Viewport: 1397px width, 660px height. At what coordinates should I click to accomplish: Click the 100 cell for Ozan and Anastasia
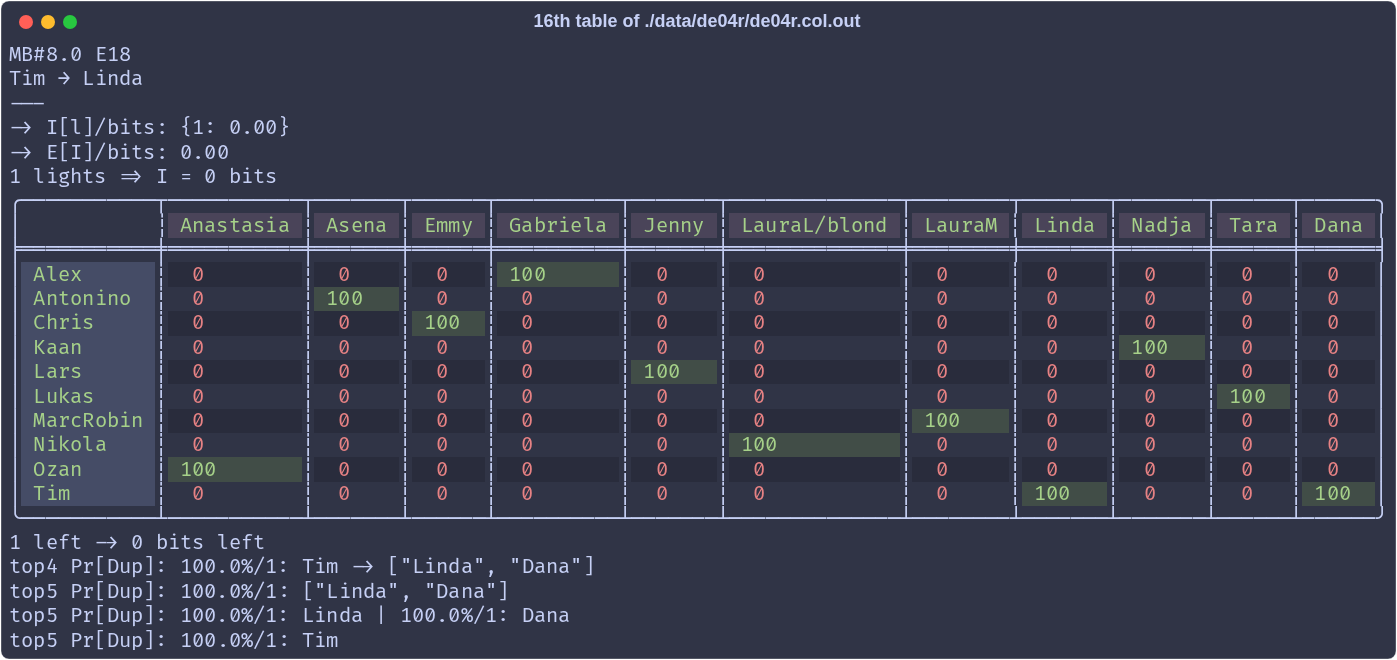pos(235,469)
